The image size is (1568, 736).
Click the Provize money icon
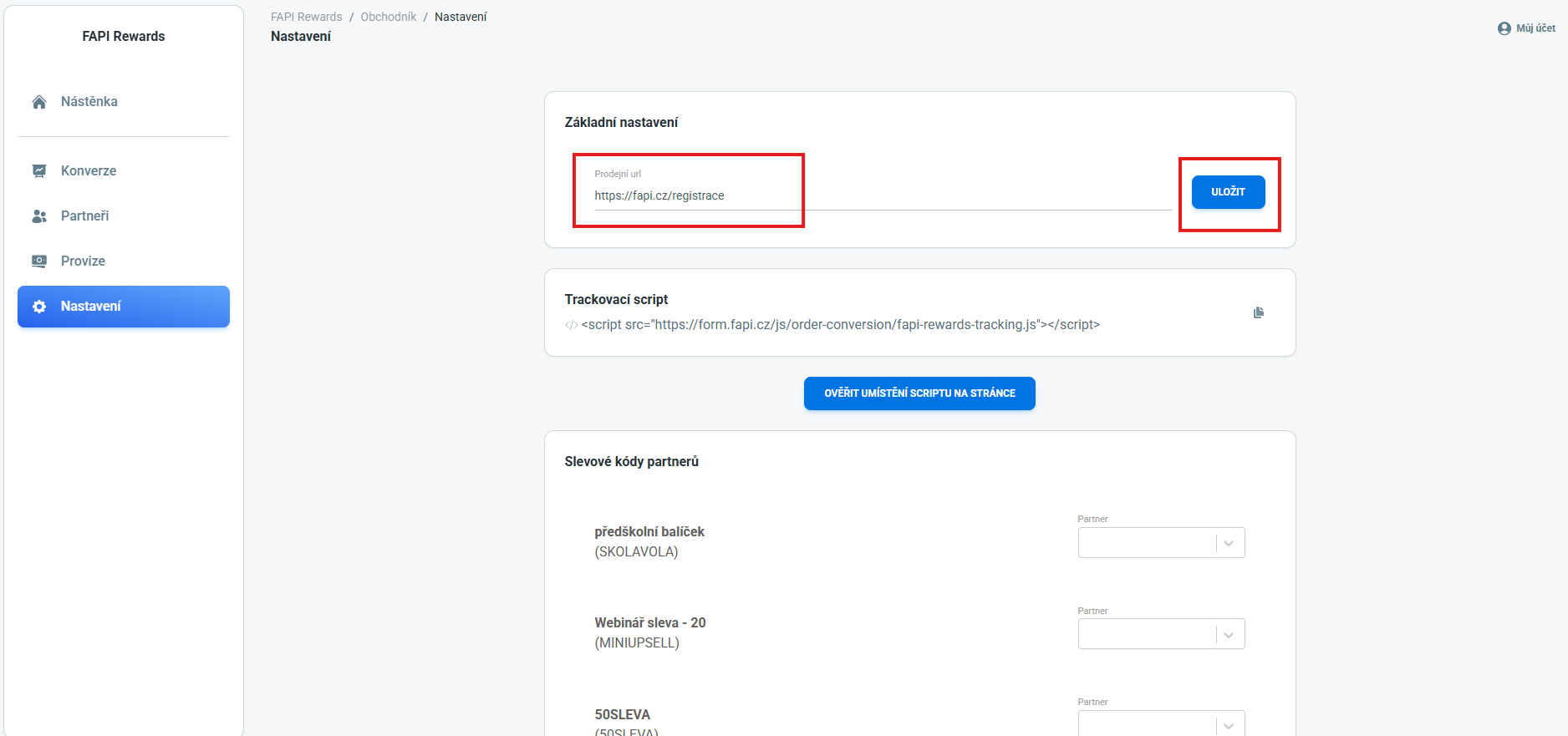(39, 261)
